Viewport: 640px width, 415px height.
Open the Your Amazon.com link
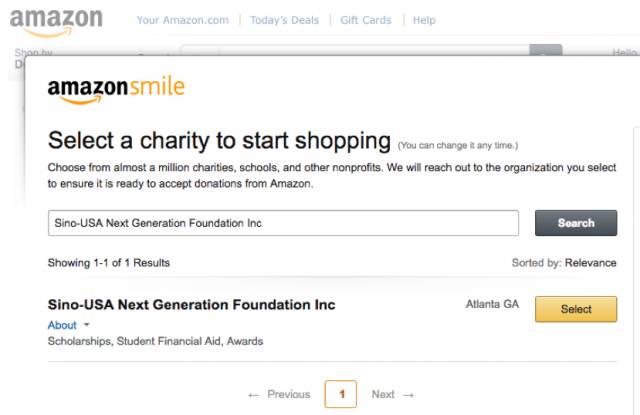tap(183, 20)
